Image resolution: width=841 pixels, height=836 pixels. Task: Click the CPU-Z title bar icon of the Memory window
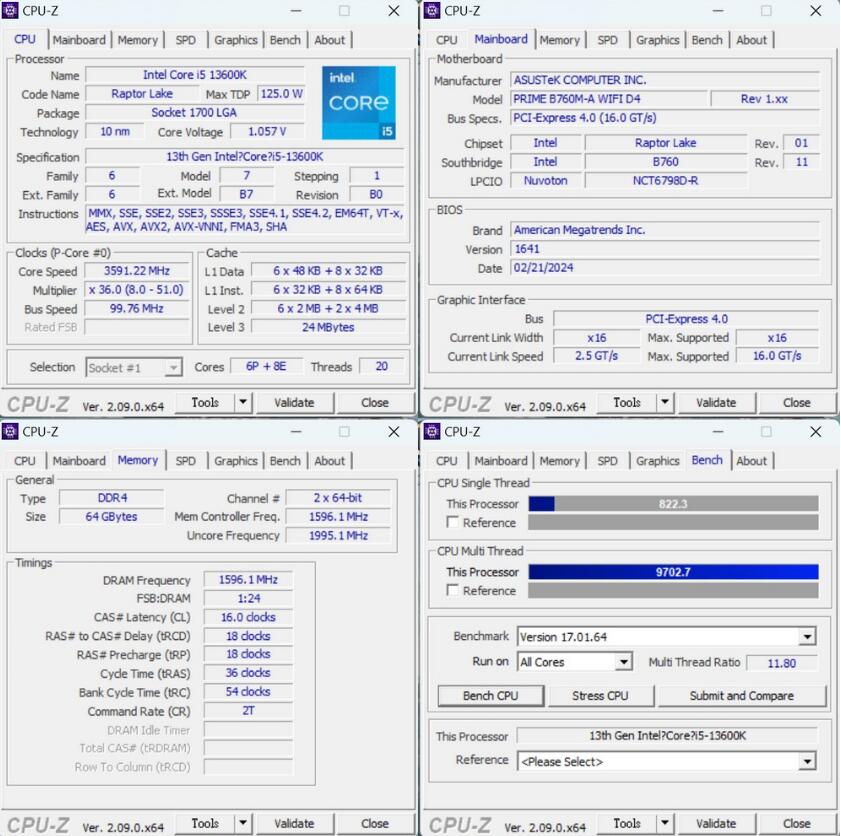11,432
